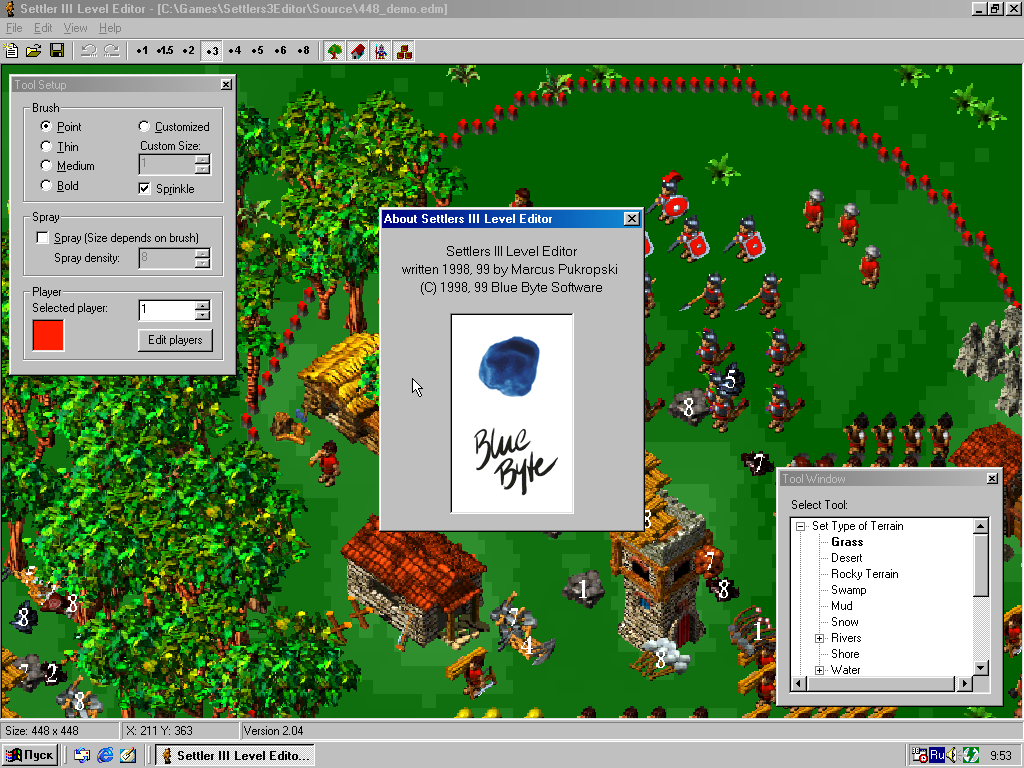Select Desert terrain in tool tree
This screenshot has width=1024, height=768.
point(846,558)
